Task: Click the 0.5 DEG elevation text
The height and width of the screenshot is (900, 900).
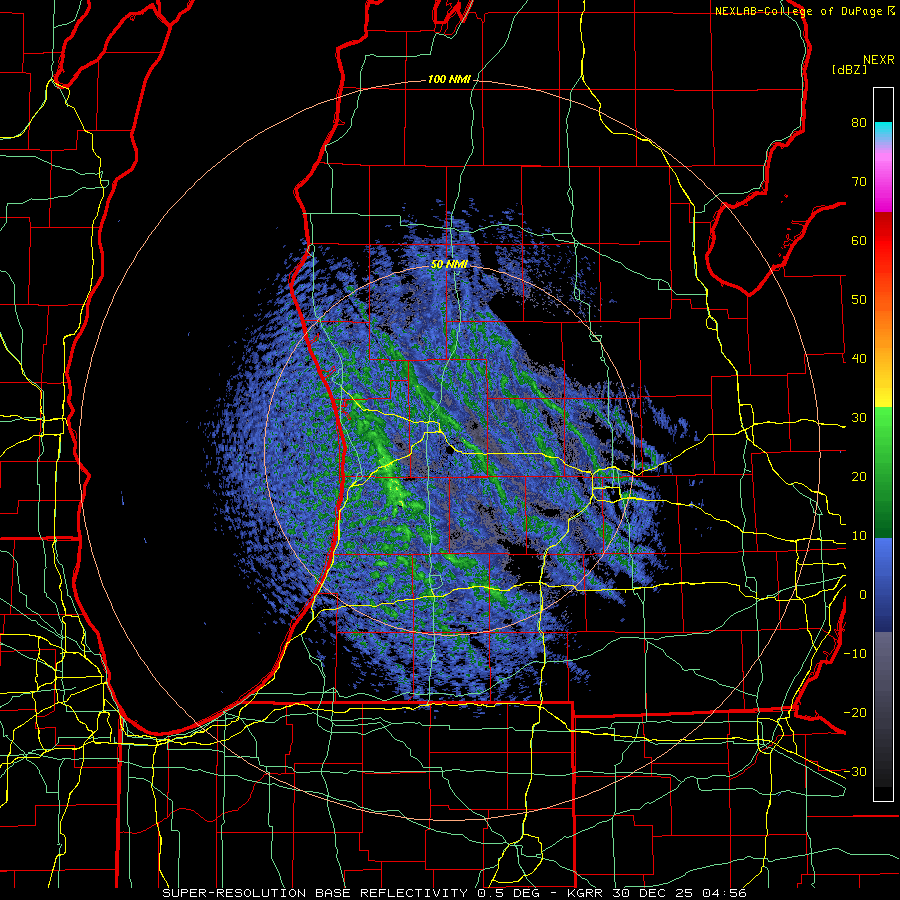Action: pyautogui.click(x=511, y=893)
